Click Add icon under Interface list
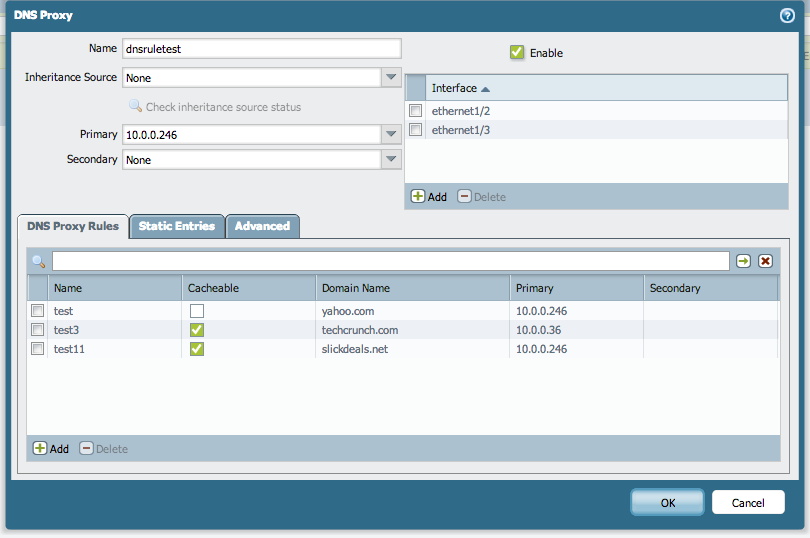The height and width of the screenshot is (538, 810). (418, 197)
